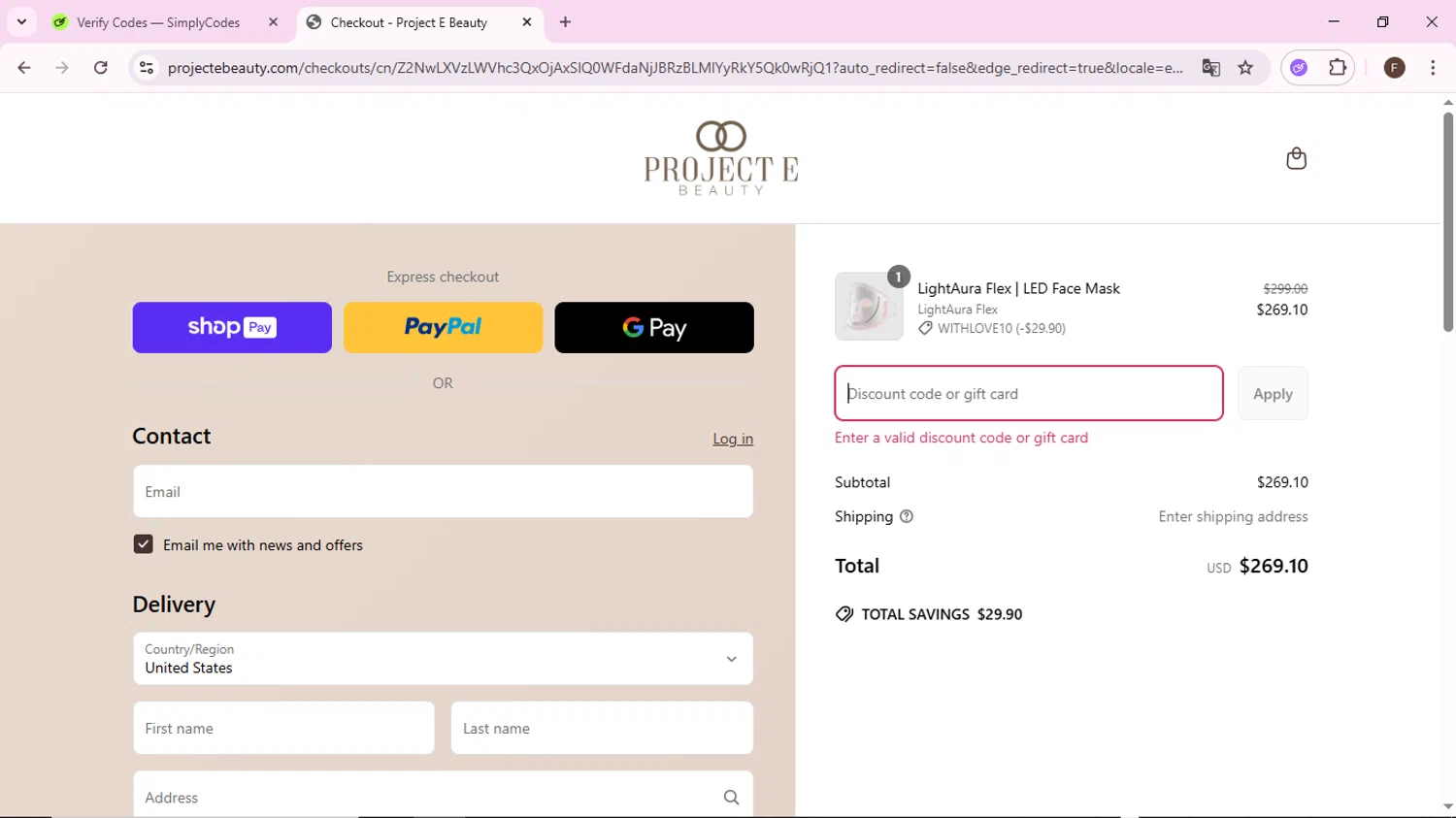
Task: Focus the Address field
Action: point(443,796)
